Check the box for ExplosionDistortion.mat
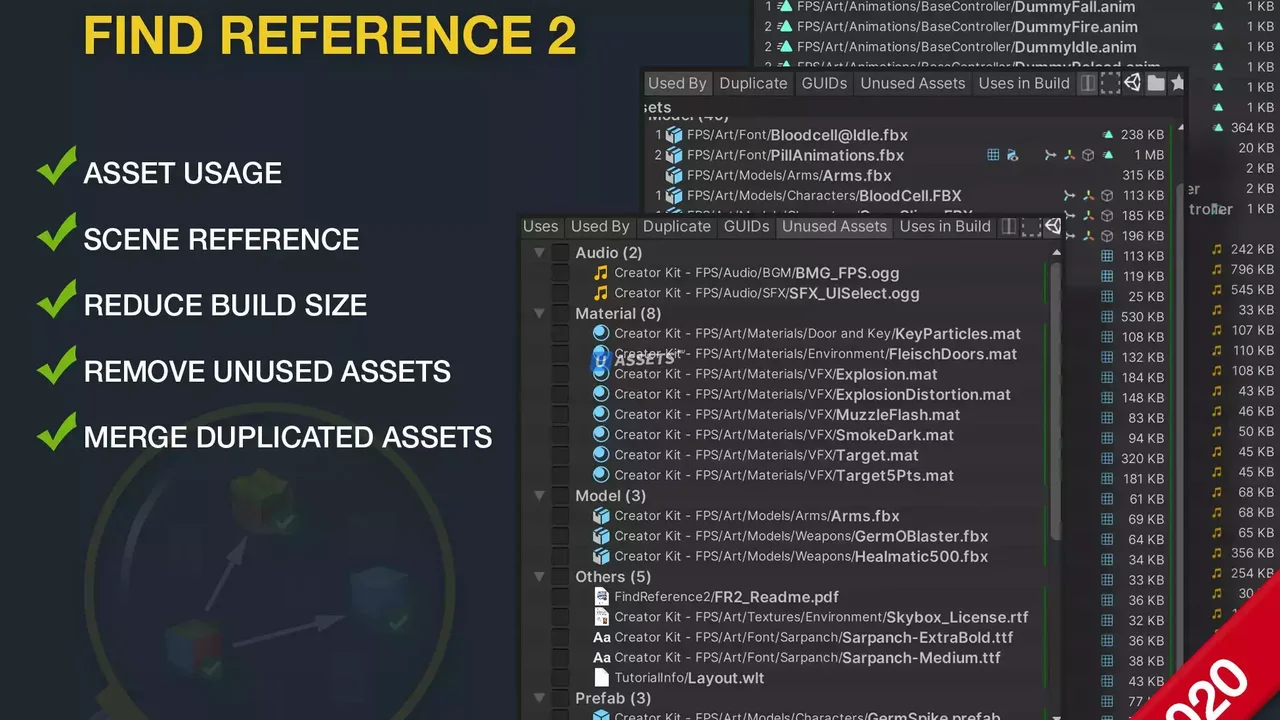Image resolution: width=1280 pixels, height=720 pixels. (x=560, y=394)
